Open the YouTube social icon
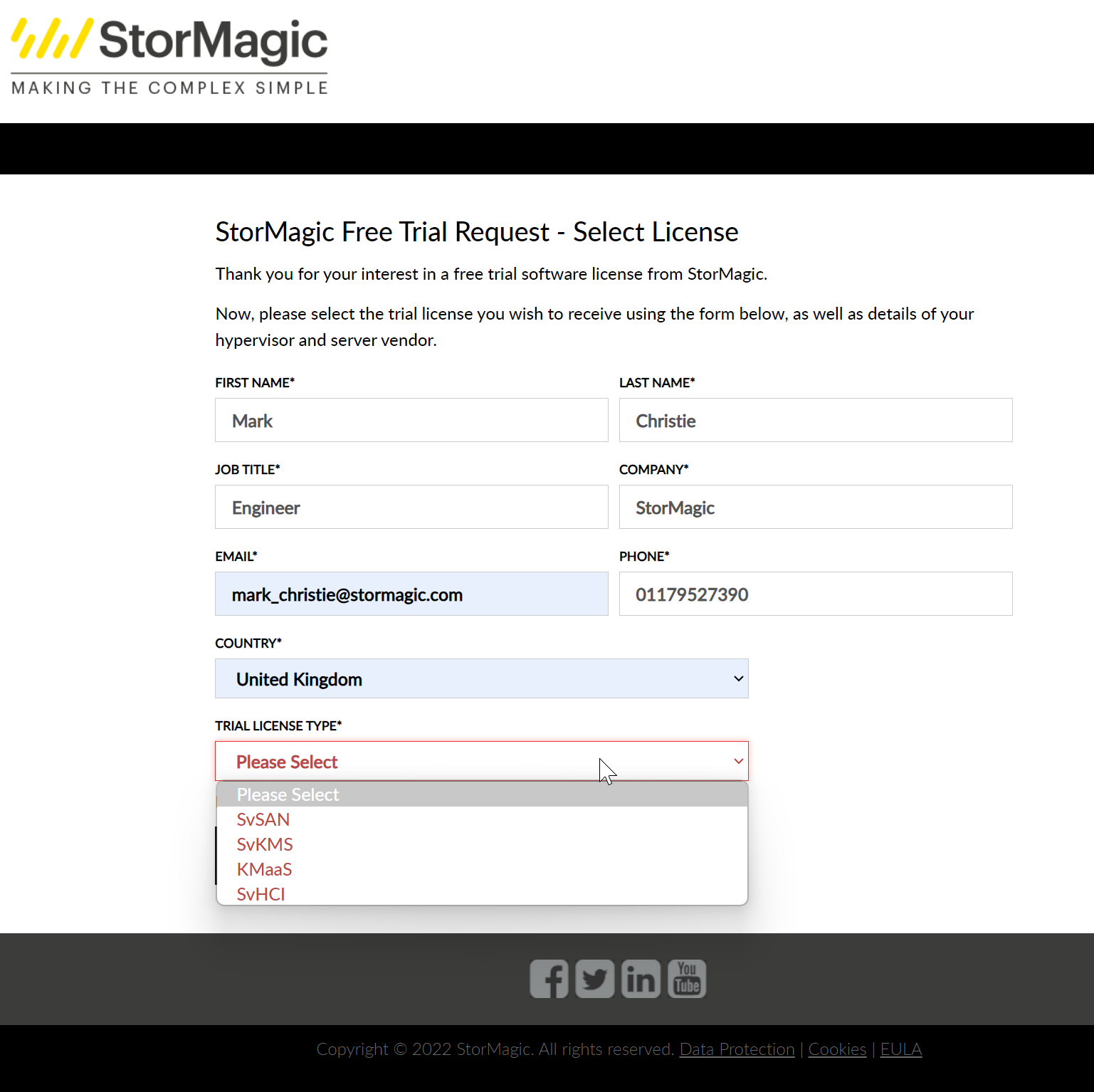Image resolution: width=1094 pixels, height=1092 pixels. click(x=687, y=979)
